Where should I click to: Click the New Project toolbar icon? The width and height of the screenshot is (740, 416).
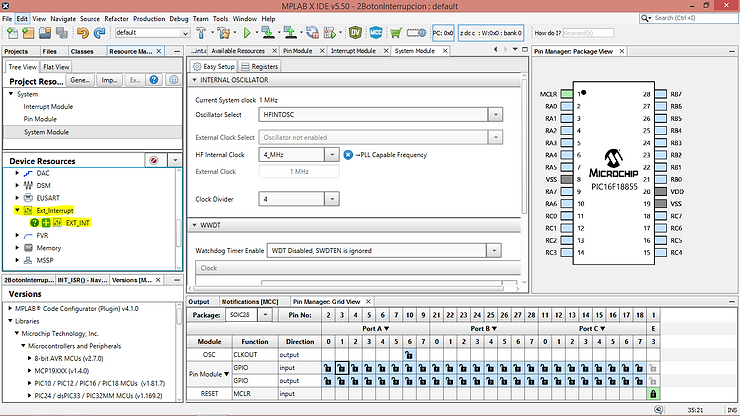[28, 33]
